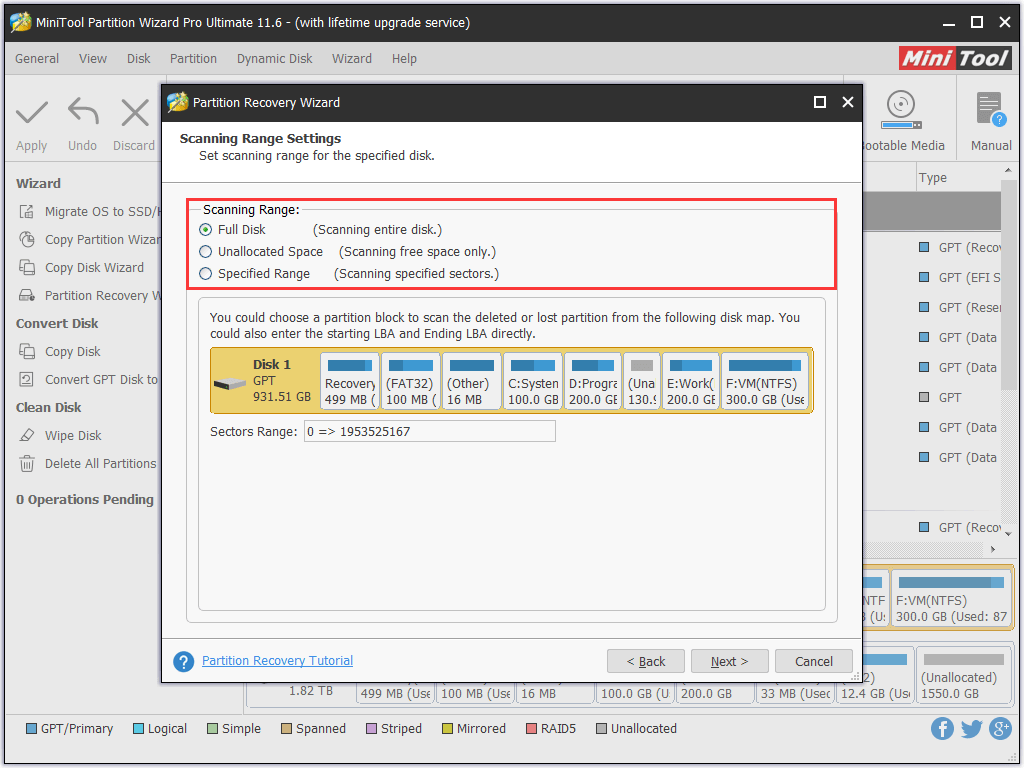Click the Delete All Partitions trash icon

pos(27,464)
